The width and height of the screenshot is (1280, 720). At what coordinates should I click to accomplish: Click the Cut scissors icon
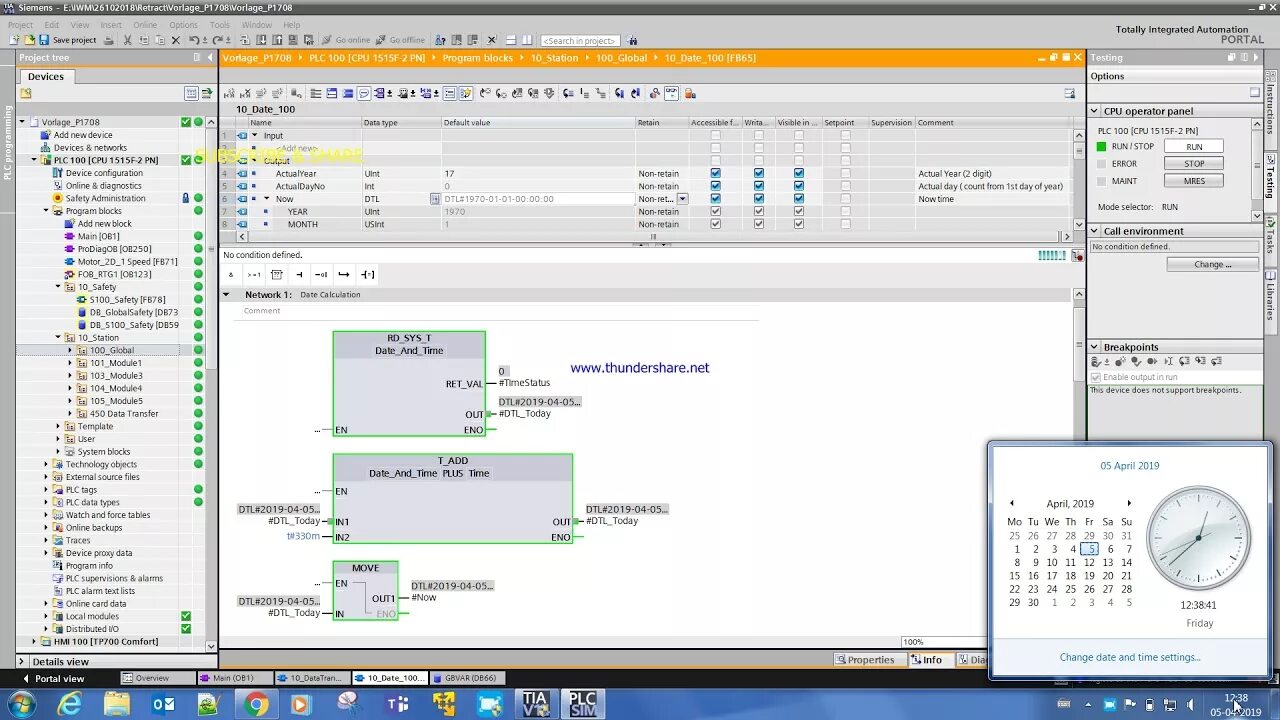click(128, 40)
